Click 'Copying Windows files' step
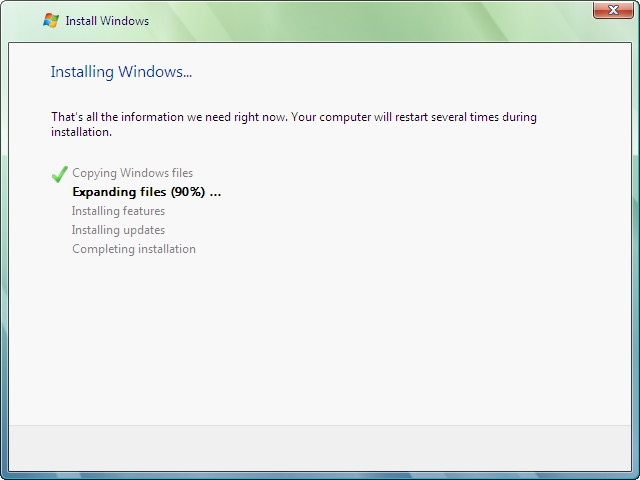 coord(132,173)
